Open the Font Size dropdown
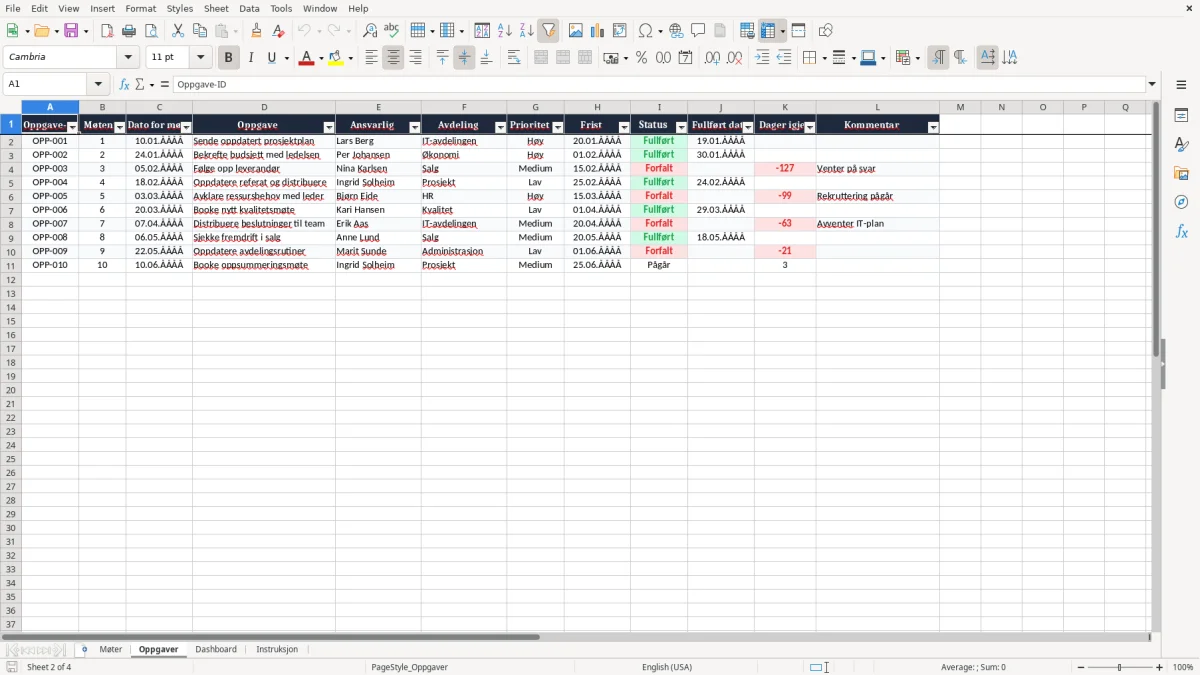The width and height of the screenshot is (1200, 675). (200, 57)
